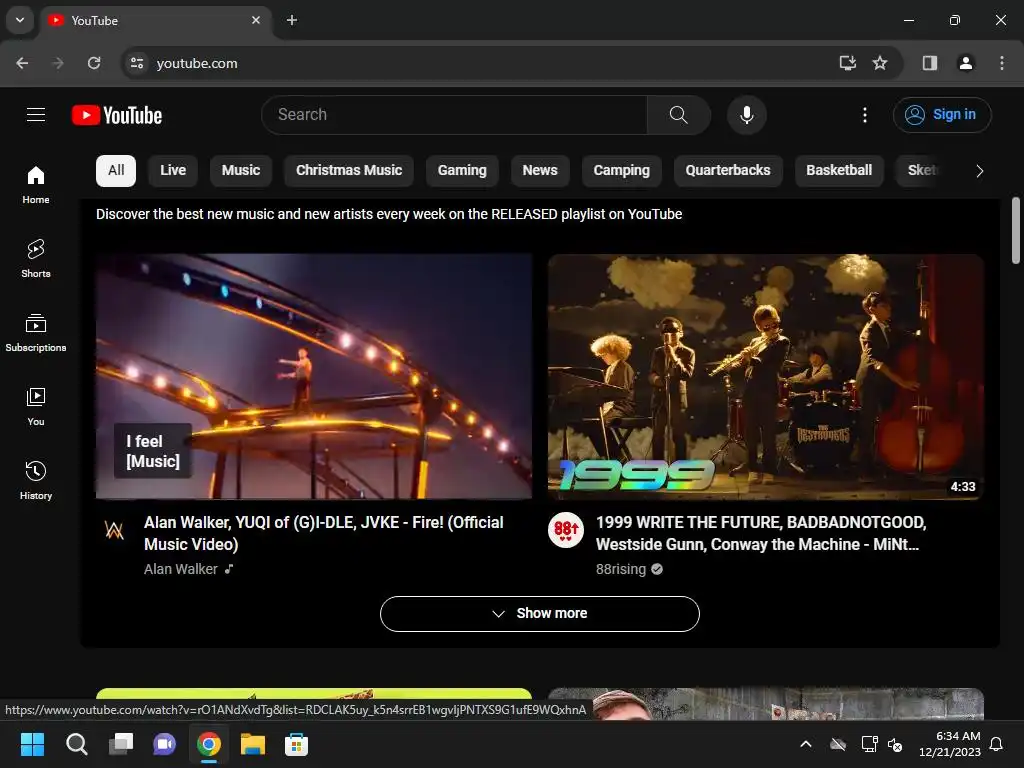The image size is (1024, 768).
Task: Open the Windows Start menu
Action: pos(32,744)
